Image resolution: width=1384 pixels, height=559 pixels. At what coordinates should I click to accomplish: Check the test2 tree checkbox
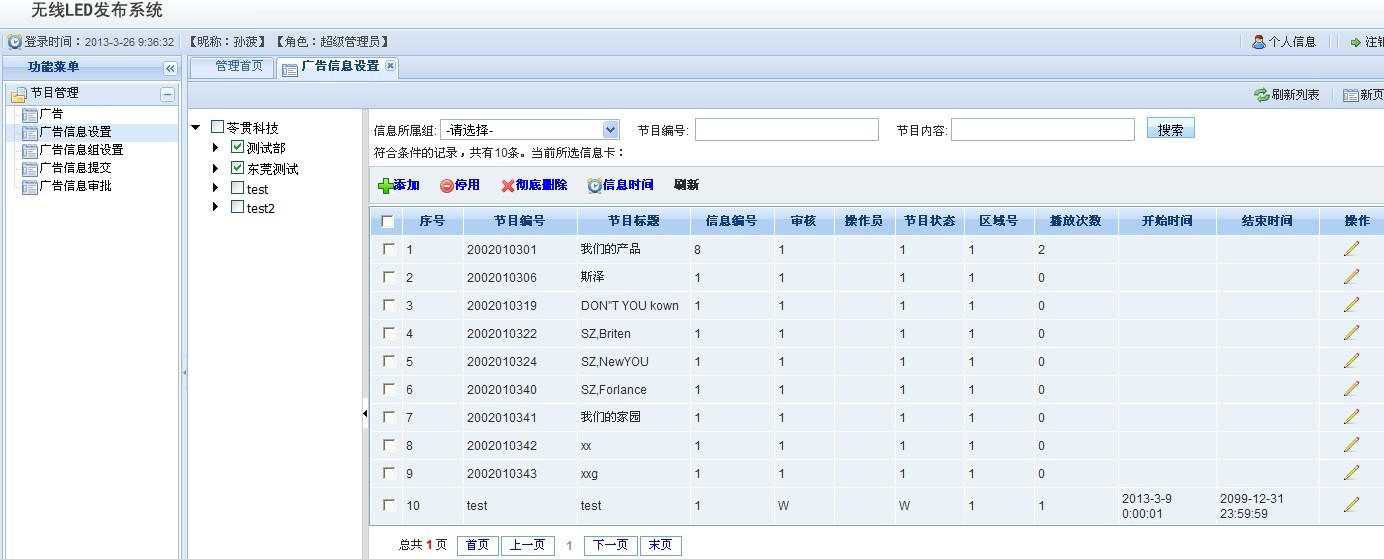tap(237, 207)
